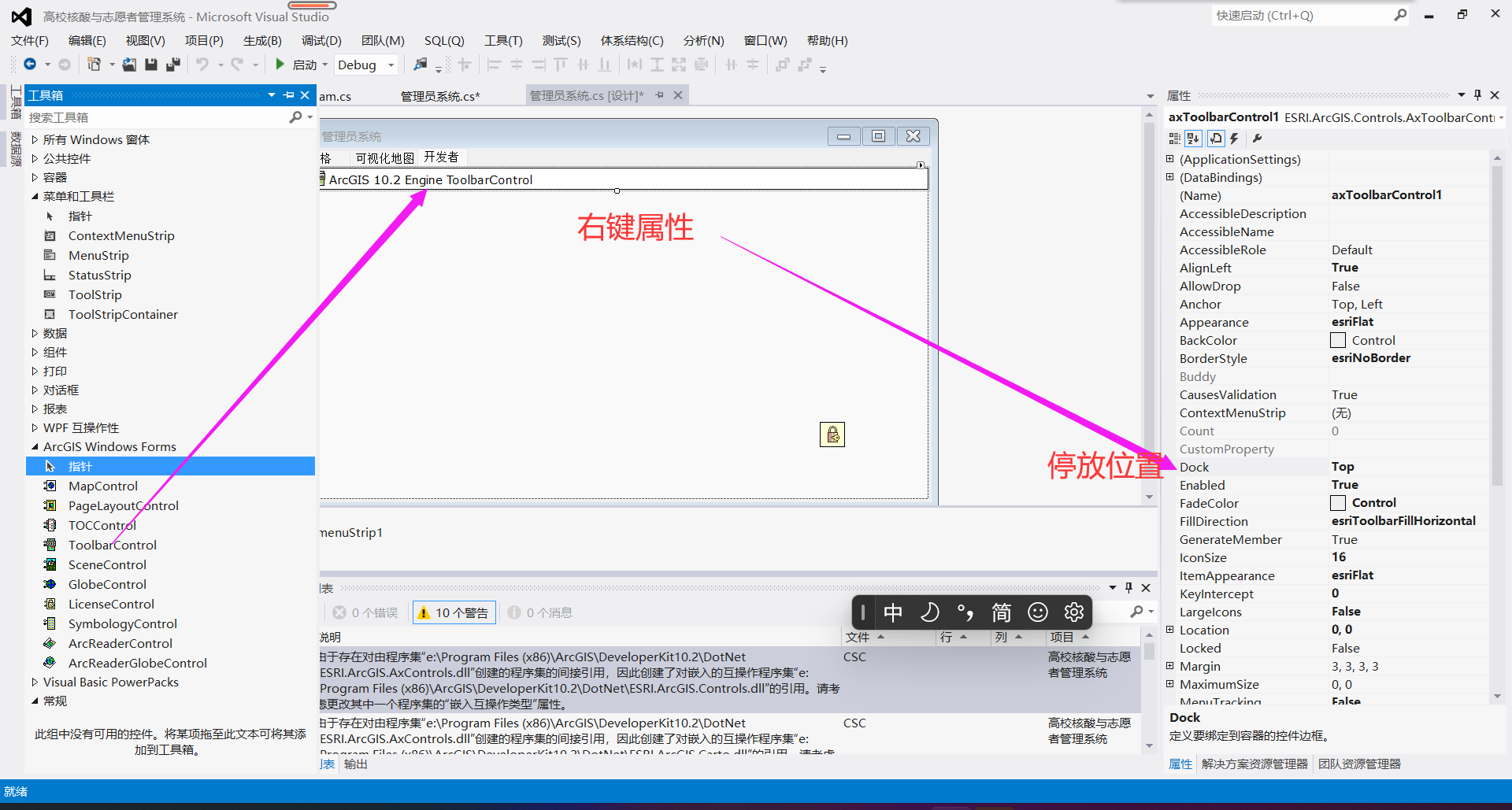Click the green Start debugging play icon
The width and height of the screenshot is (1512, 810).
pos(280,65)
